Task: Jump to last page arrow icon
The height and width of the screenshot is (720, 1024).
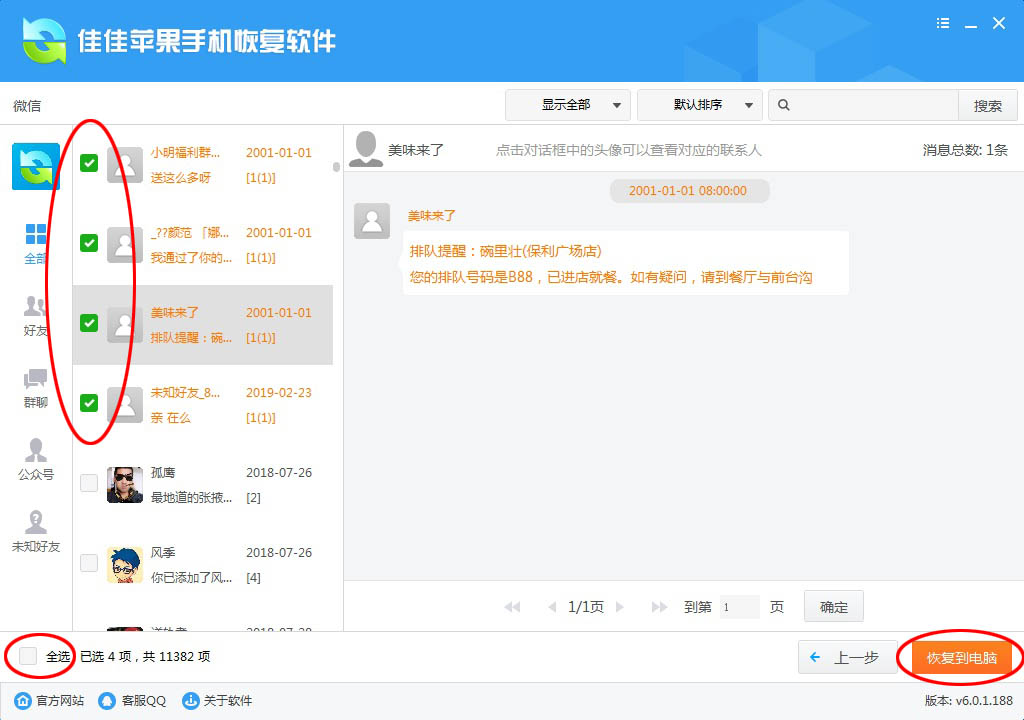Action: pyautogui.click(x=660, y=607)
